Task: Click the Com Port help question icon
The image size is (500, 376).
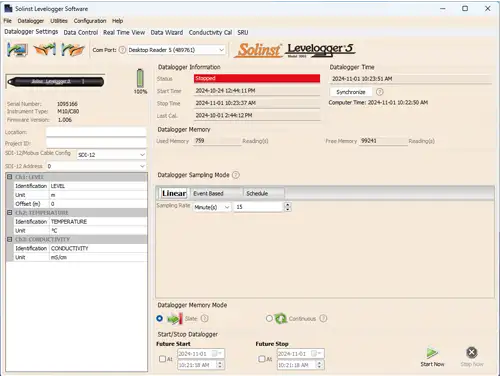Action: pos(122,50)
